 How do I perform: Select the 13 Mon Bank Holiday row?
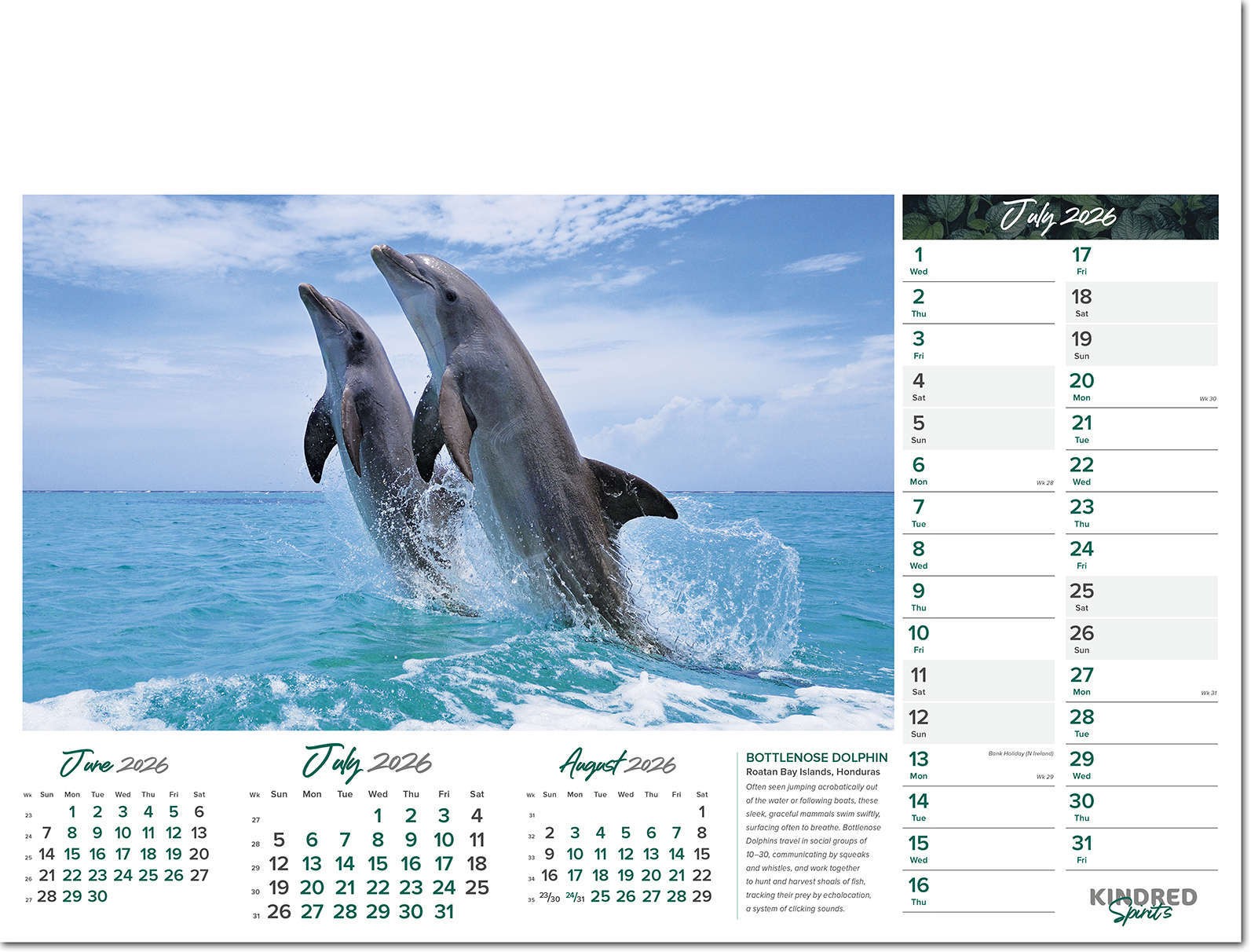(x=978, y=765)
